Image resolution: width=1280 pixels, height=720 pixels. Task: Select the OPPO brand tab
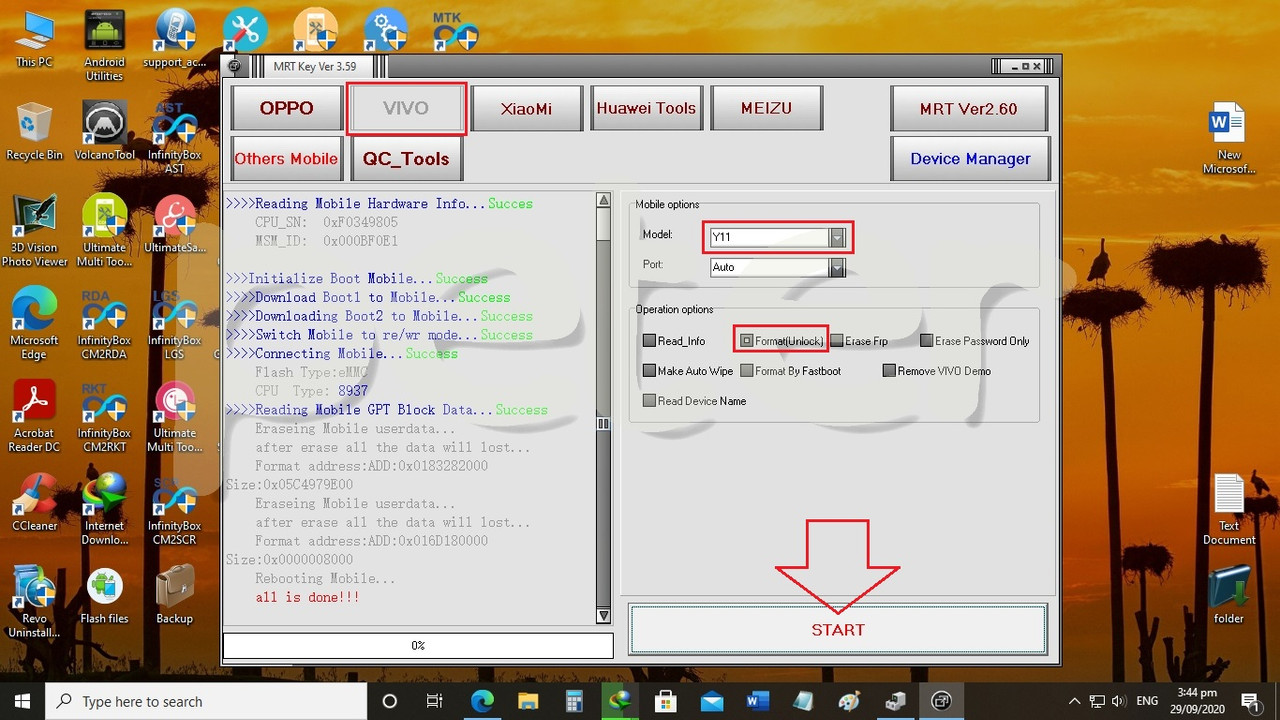[x=287, y=108]
